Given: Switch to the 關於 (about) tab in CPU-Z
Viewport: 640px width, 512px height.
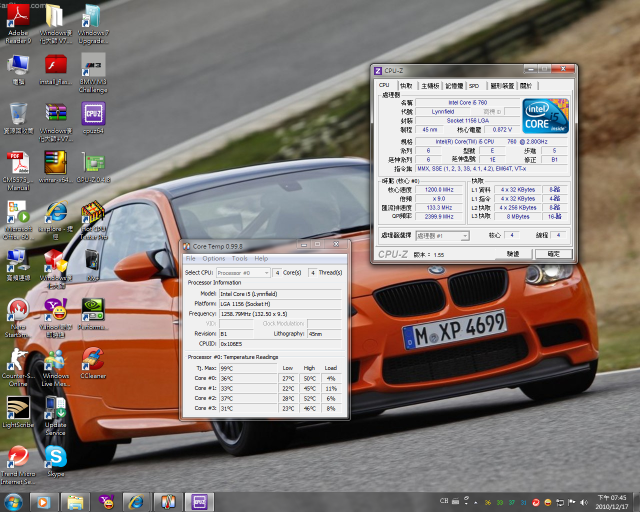Looking at the screenshot, I should tap(526, 86).
